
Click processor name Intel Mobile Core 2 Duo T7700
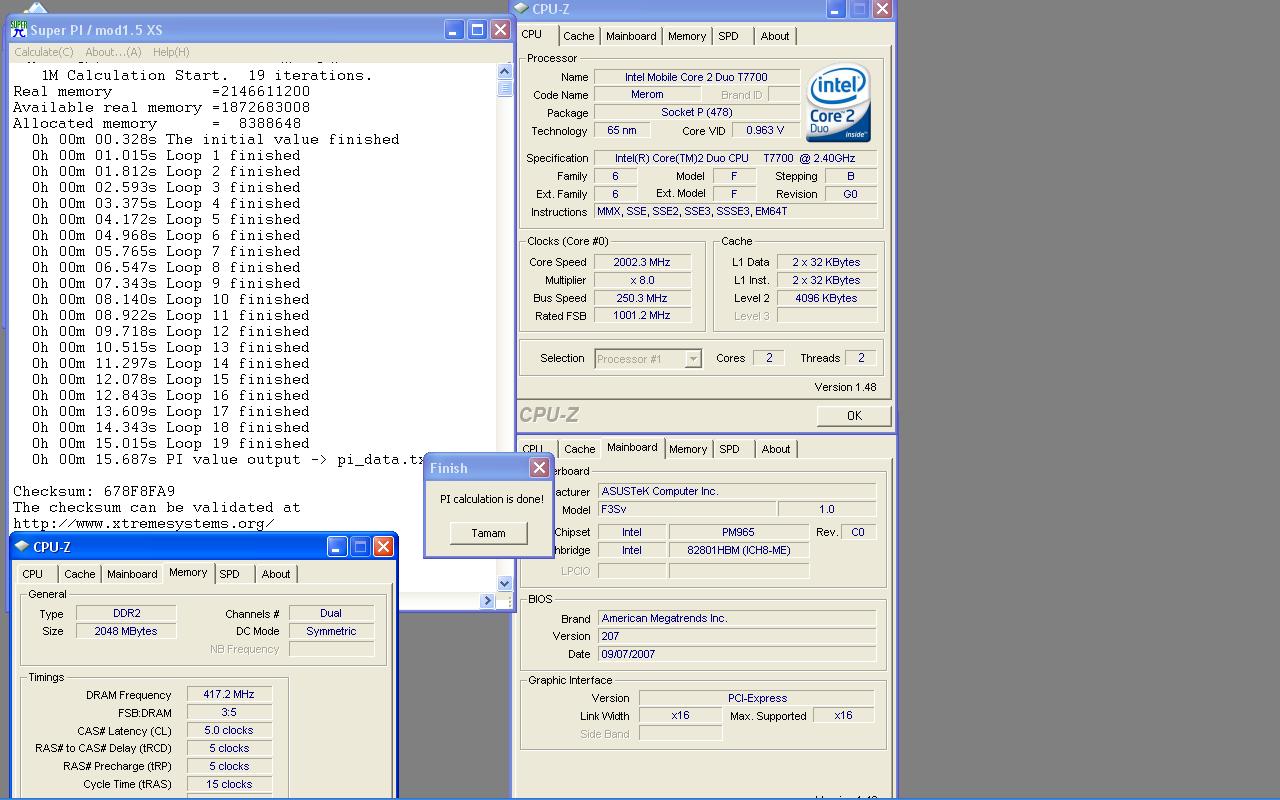coord(696,77)
